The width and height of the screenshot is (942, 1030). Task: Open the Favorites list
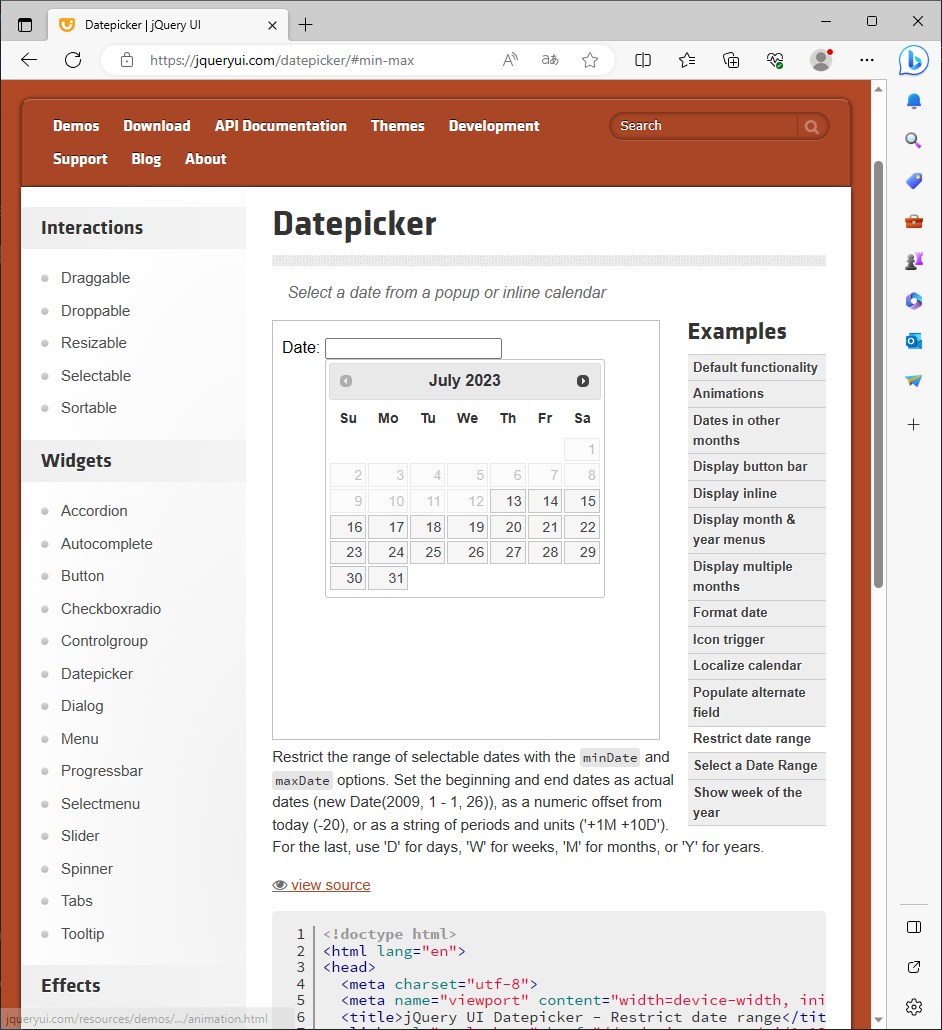pyautogui.click(x=687, y=60)
